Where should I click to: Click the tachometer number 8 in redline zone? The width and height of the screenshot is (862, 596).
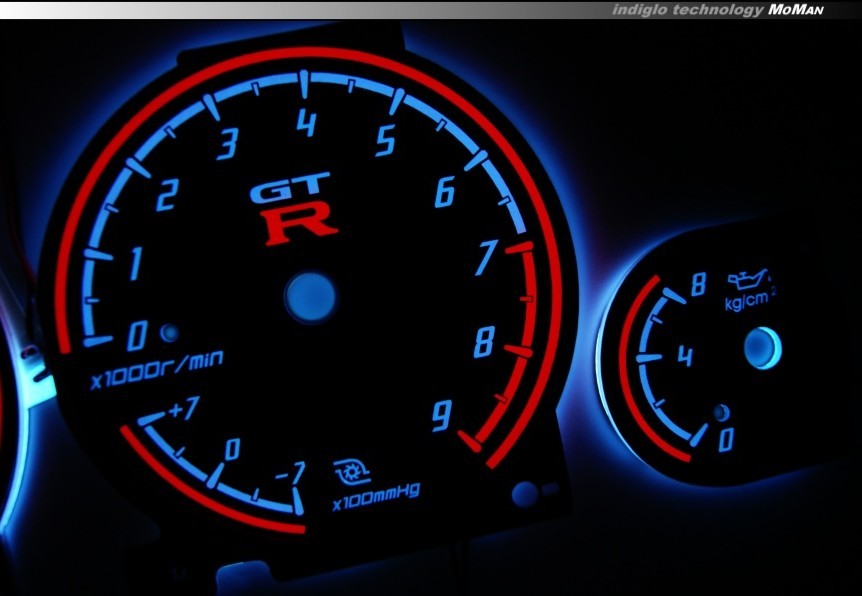click(484, 341)
